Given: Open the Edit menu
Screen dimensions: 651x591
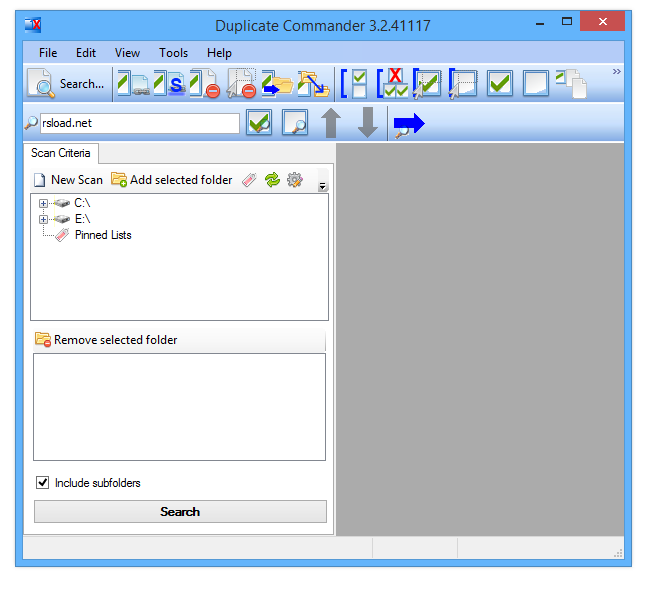Looking at the screenshot, I should point(86,53).
